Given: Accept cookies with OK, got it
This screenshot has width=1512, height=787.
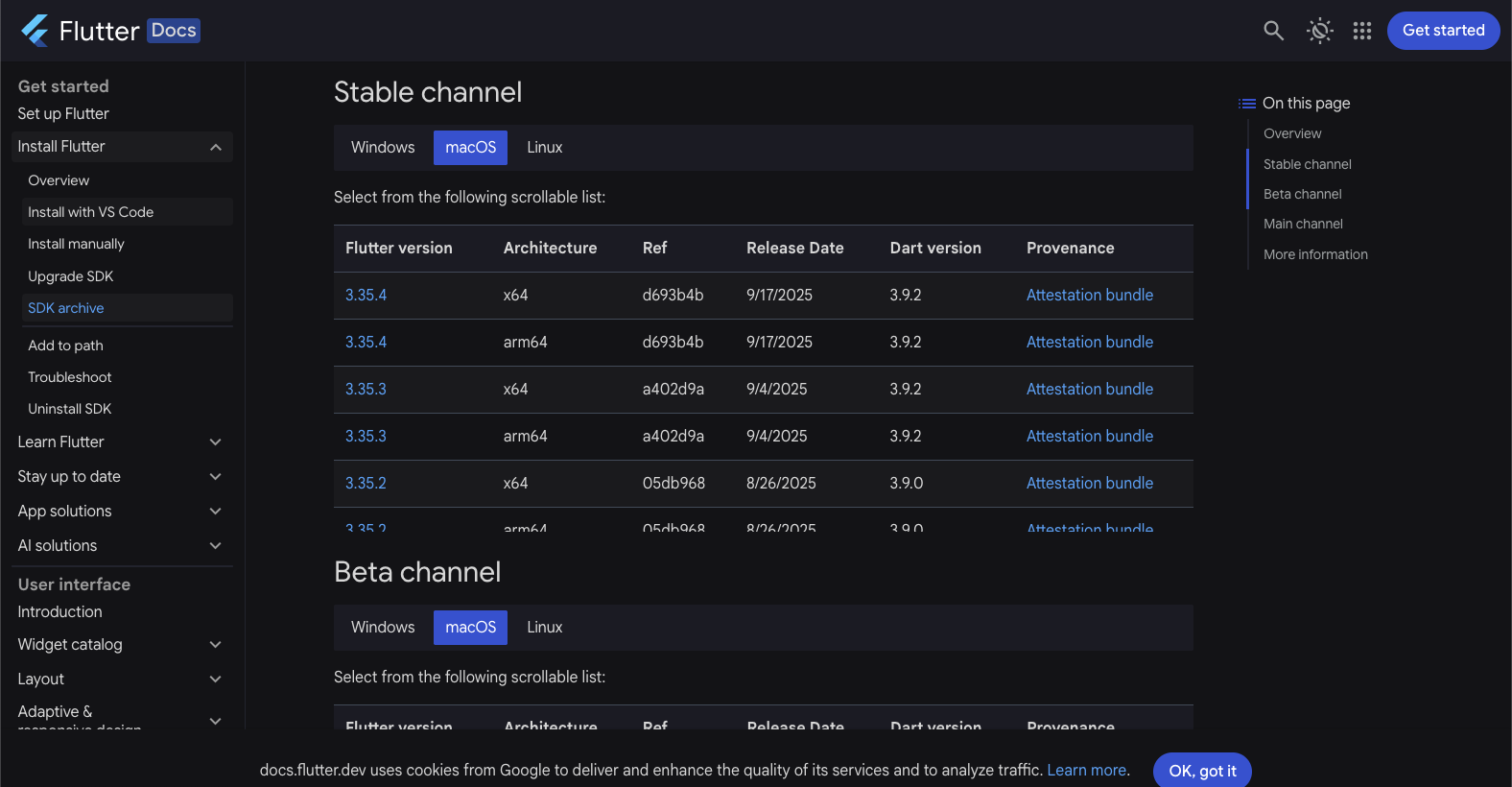Looking at the screenshot, I should pos(1201,771).
